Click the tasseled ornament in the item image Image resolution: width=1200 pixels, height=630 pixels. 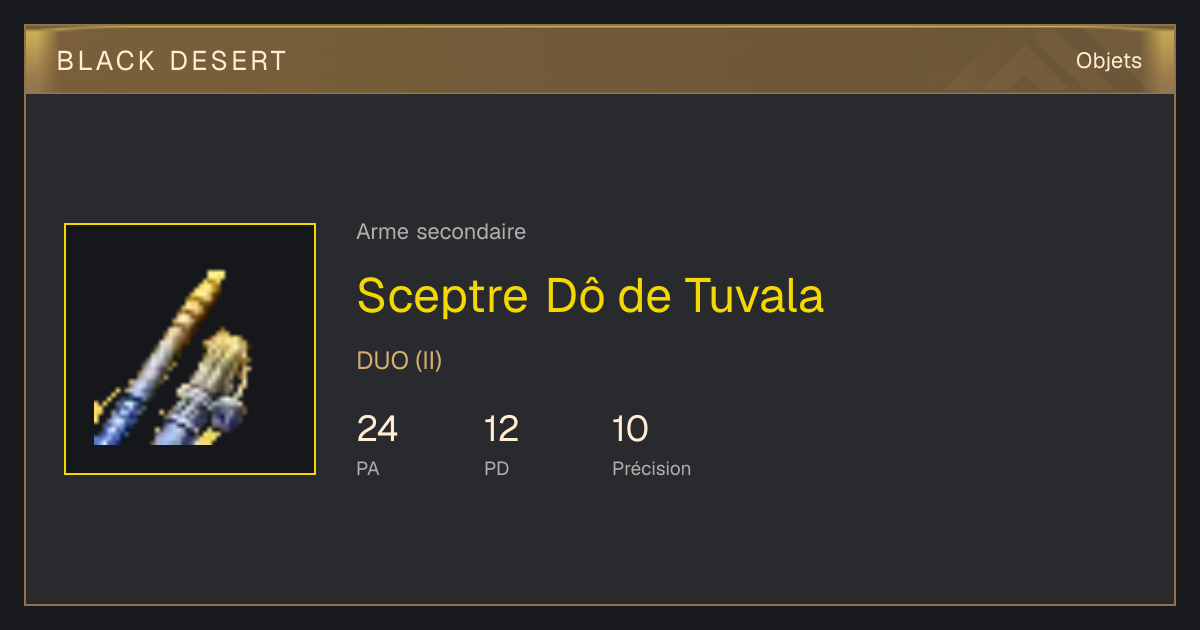217,372
